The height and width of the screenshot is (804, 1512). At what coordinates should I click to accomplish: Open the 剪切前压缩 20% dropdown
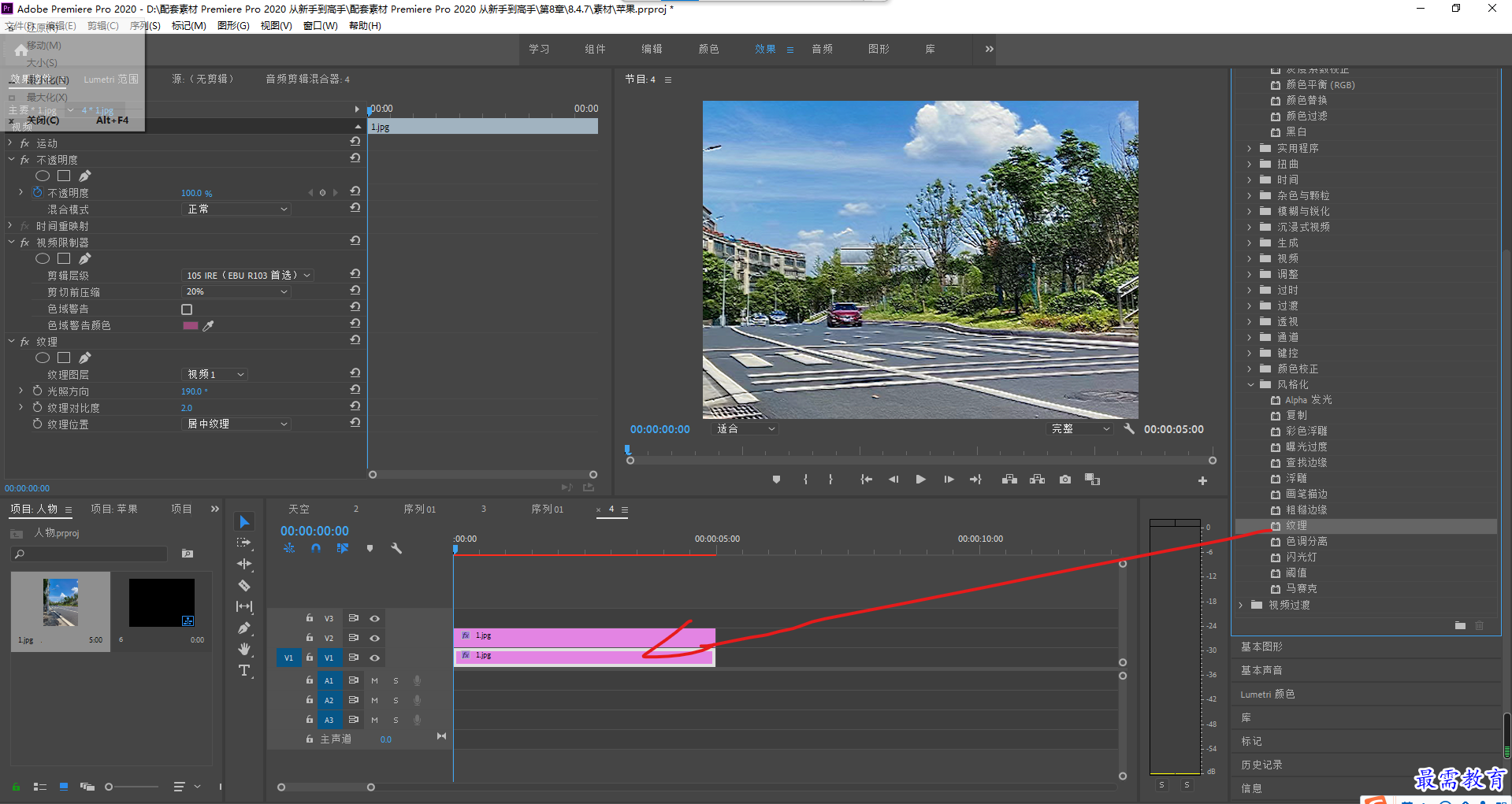(x=236, y=291)
